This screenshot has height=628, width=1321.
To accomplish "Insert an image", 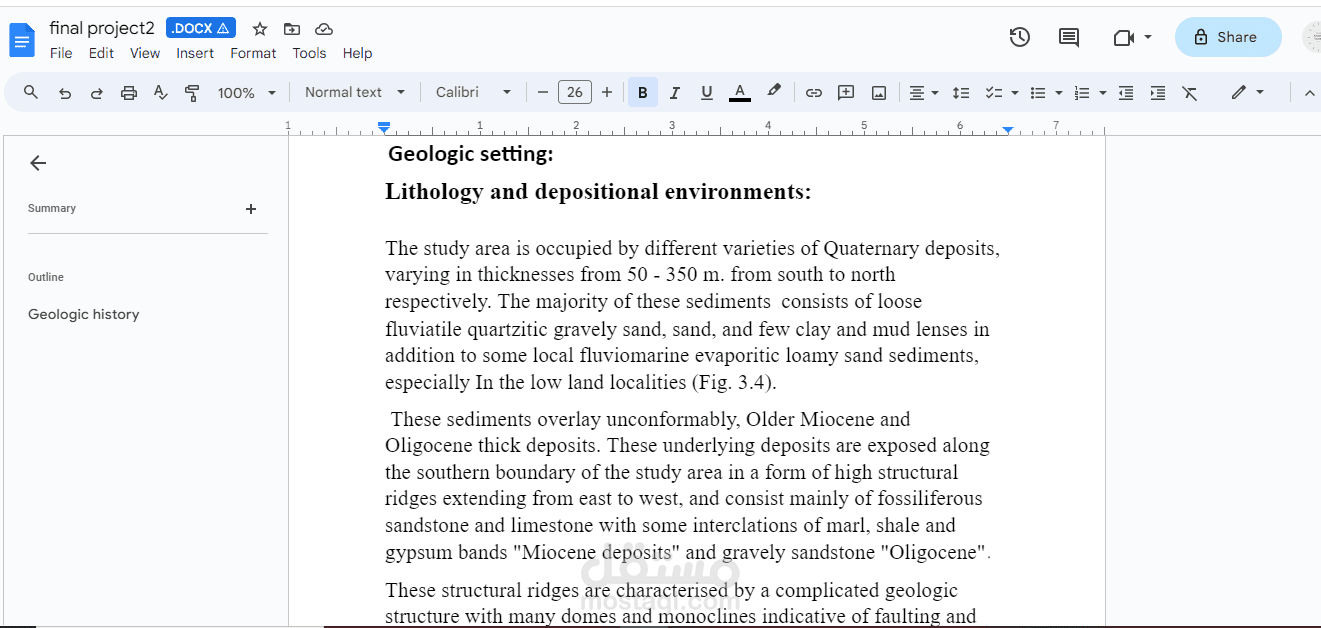I will click(879, 93).
